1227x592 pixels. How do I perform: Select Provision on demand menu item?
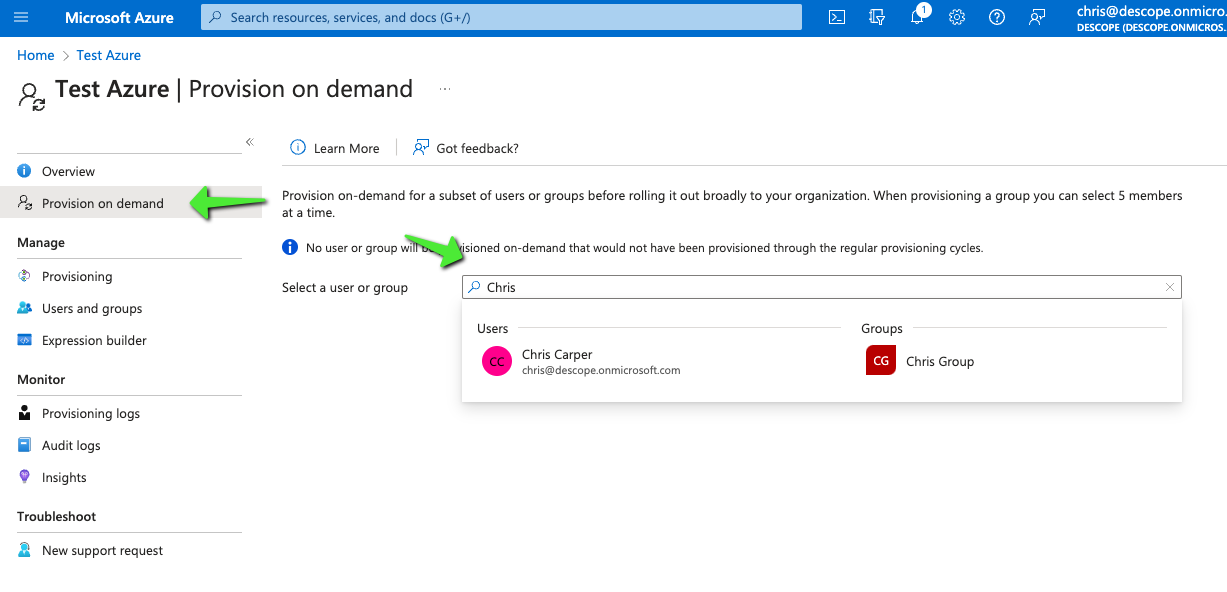pos(129,203)
